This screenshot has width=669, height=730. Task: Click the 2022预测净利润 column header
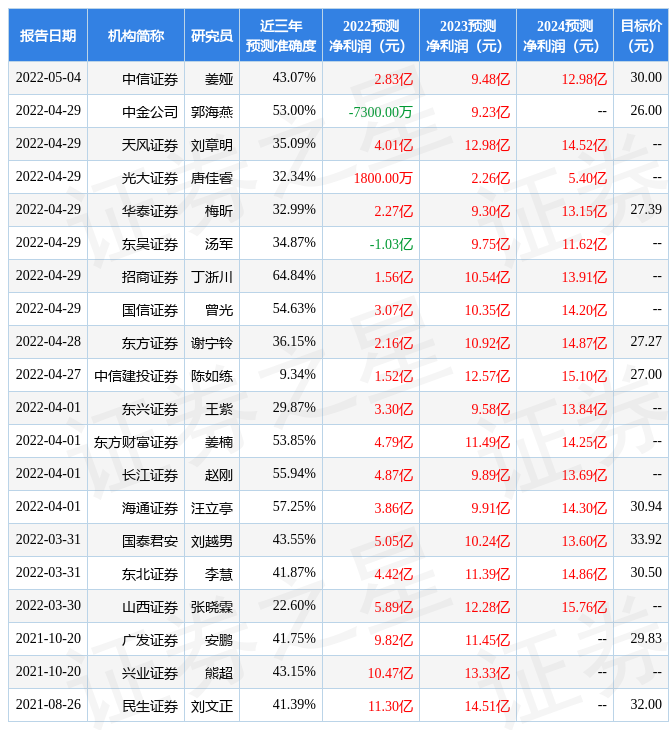[x=371, y=35]
